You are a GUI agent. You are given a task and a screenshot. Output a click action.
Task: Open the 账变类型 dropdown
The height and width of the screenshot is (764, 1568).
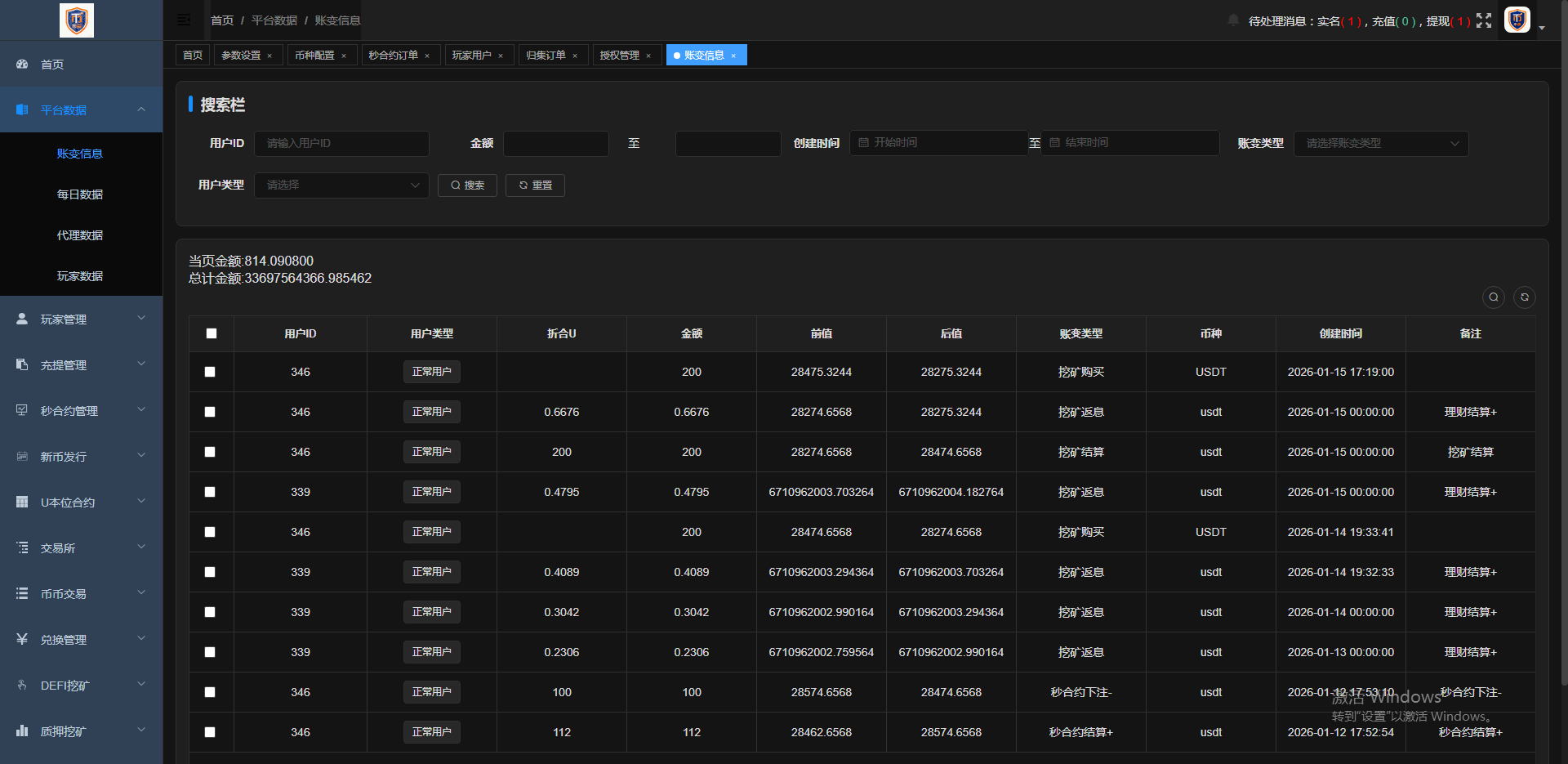point(1380,143)
